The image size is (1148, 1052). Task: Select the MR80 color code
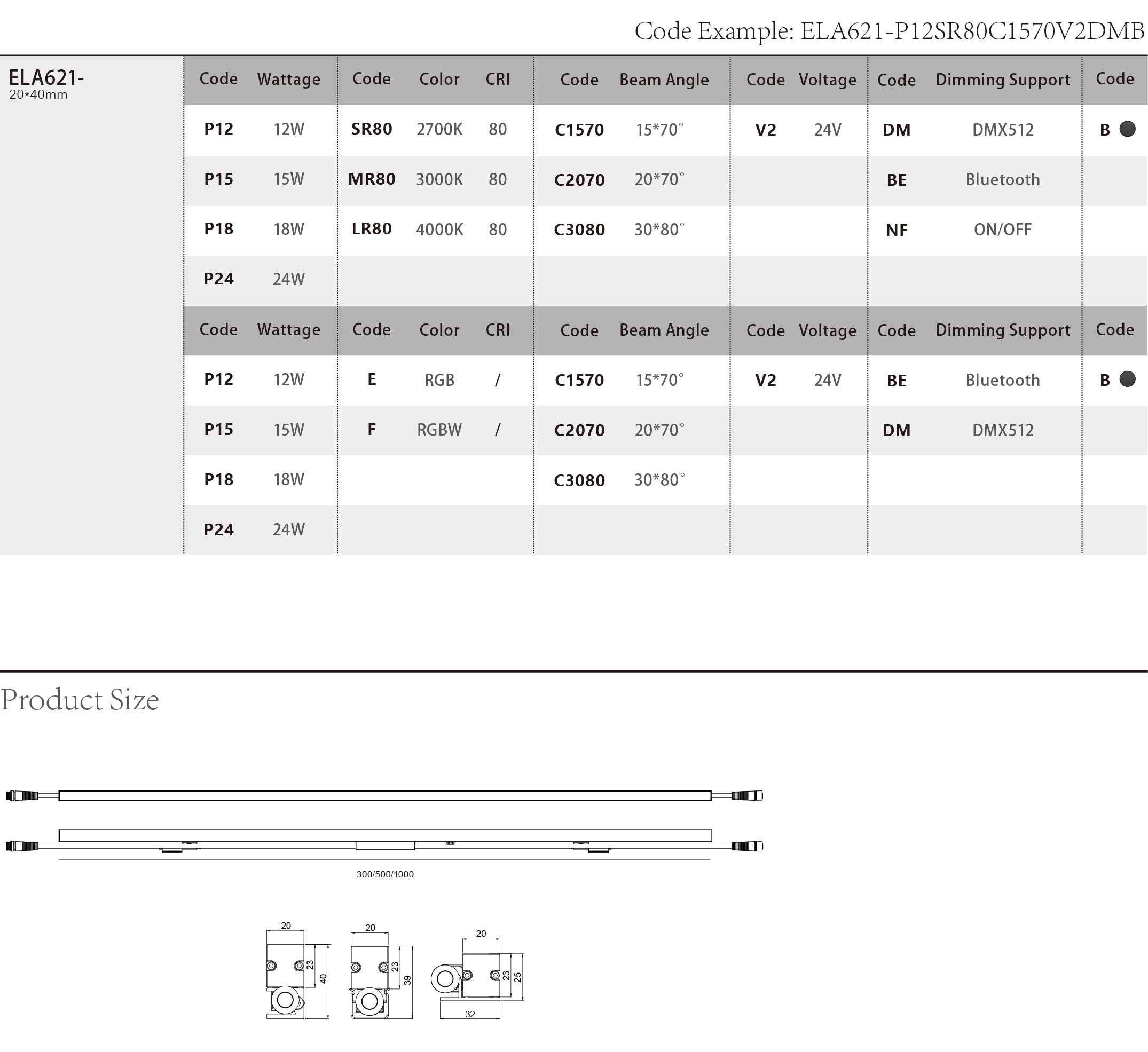click(371, 179)
